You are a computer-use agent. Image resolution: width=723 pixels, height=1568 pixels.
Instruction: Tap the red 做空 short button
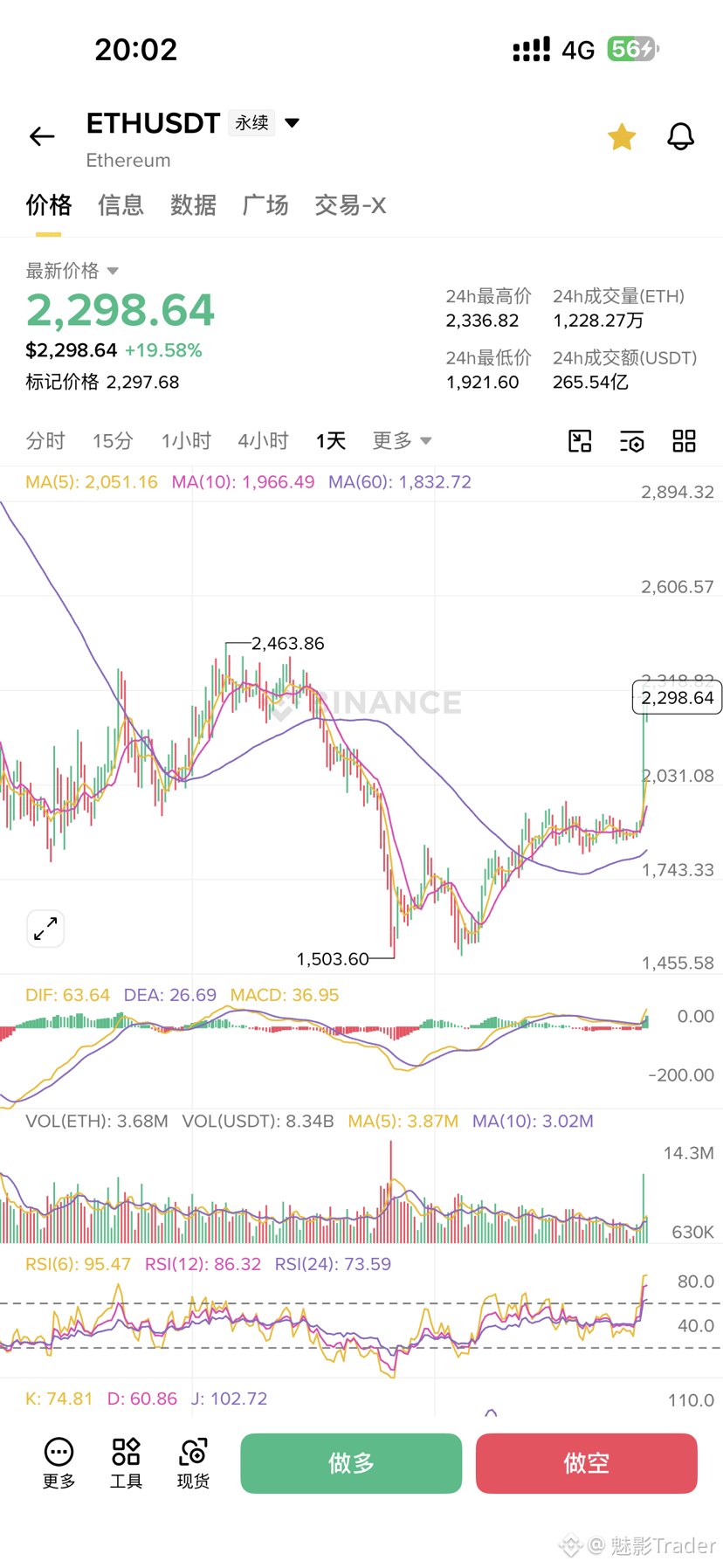(587, 1463)
